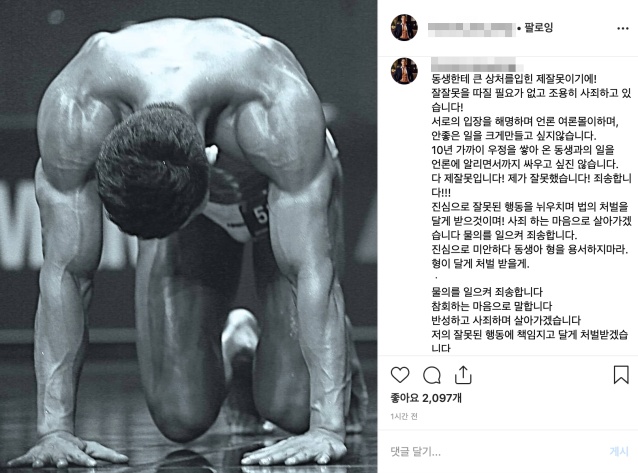The height and width of the screenshot is (473, 638).
Task: Open the header profile avatar
Action: [x=404, y=28]
